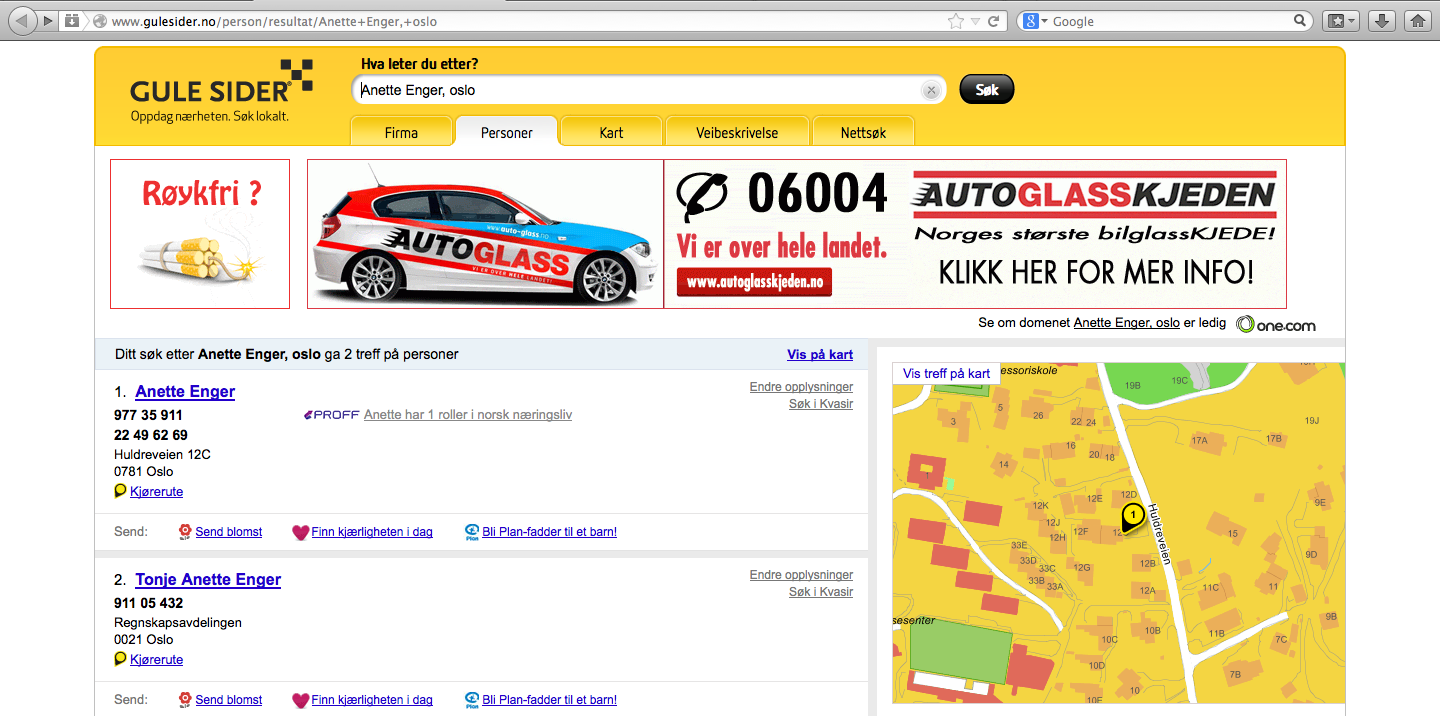Click 'Søk i Kvasir' for Tonje Anette Enger

821,592
